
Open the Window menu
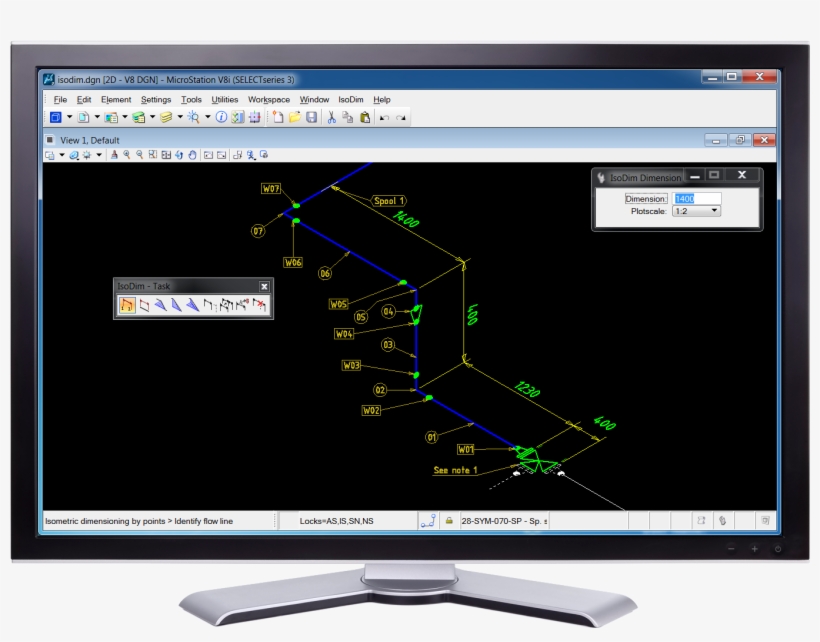[x=314, y=99]
